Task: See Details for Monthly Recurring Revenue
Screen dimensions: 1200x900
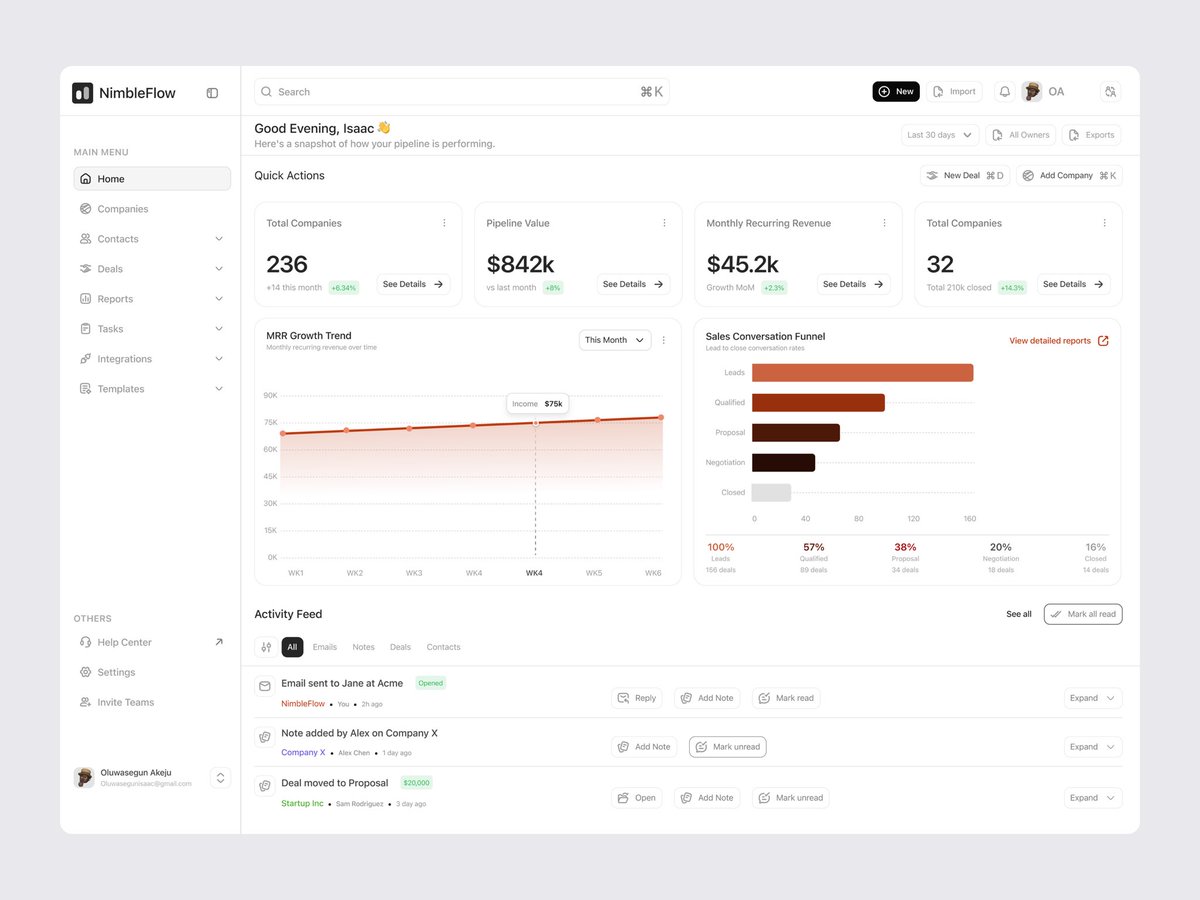Action: coord(854,284)
